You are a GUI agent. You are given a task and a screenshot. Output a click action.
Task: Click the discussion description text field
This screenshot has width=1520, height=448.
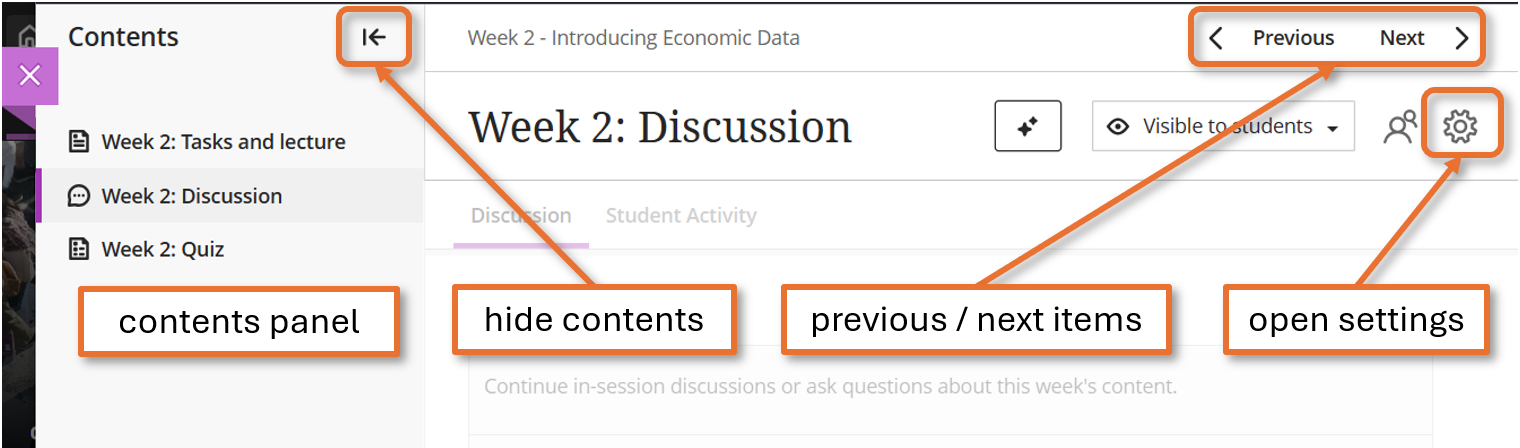830,386
